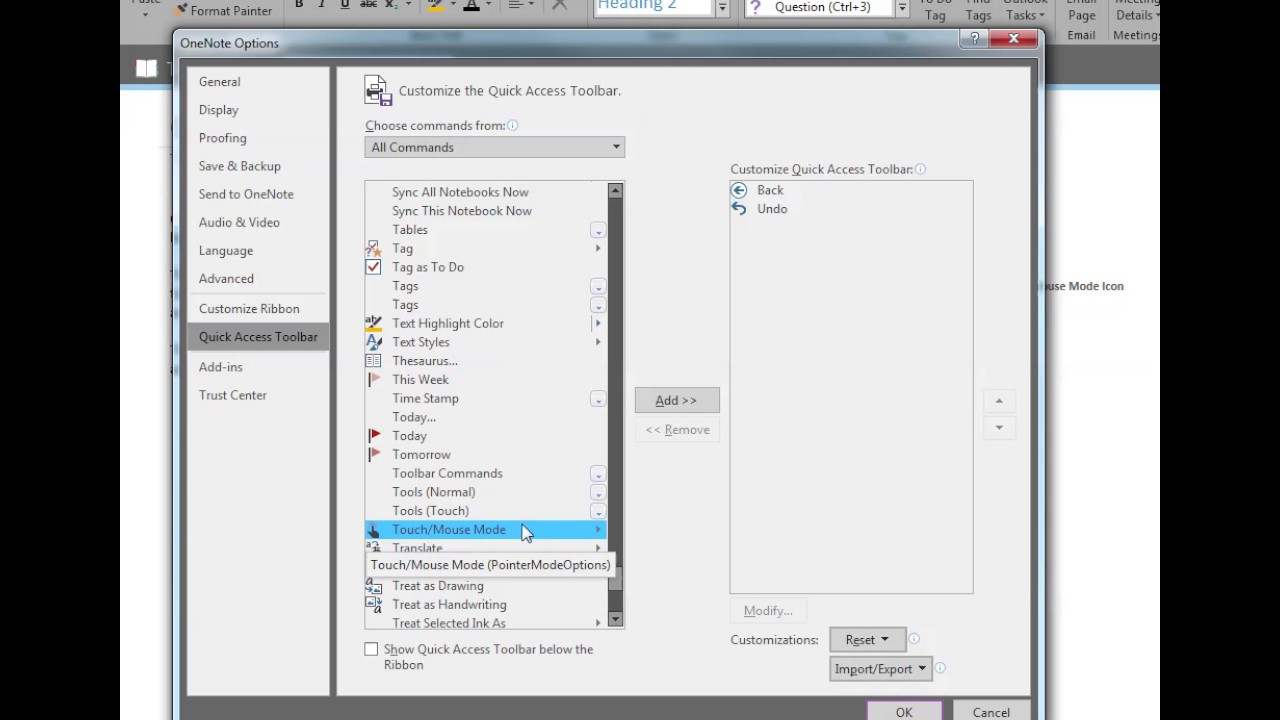Click the commands list scroll down arrow

[616, 620]
